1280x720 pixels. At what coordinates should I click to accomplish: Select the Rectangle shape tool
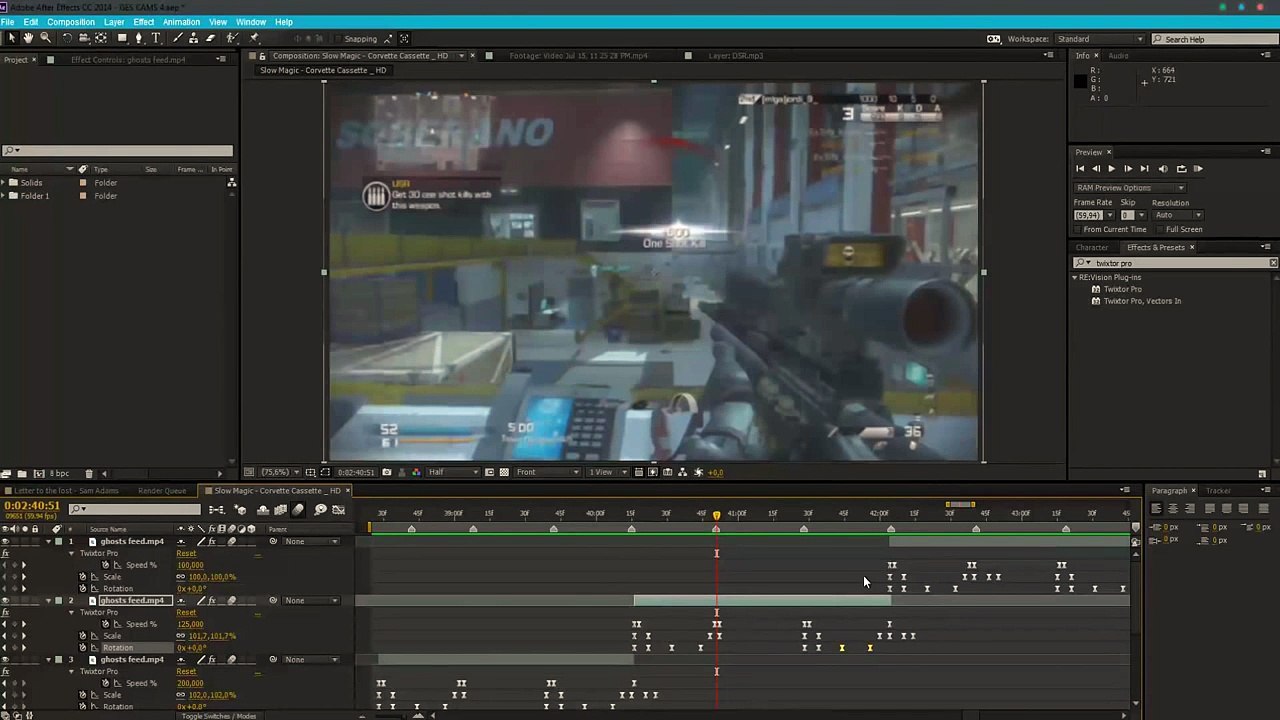[x=122, y=38]
